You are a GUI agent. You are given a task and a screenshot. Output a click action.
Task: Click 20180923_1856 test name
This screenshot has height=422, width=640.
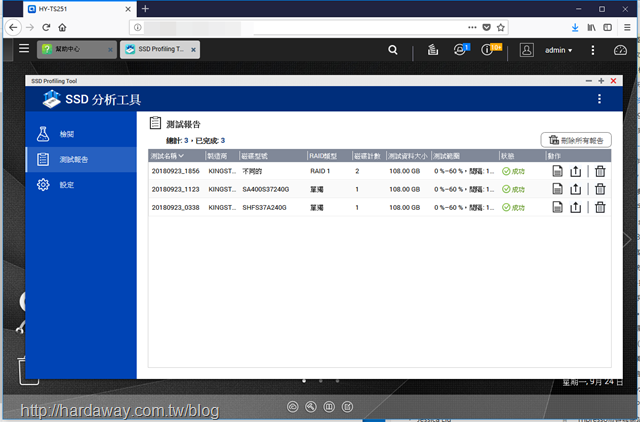(176, 171)
